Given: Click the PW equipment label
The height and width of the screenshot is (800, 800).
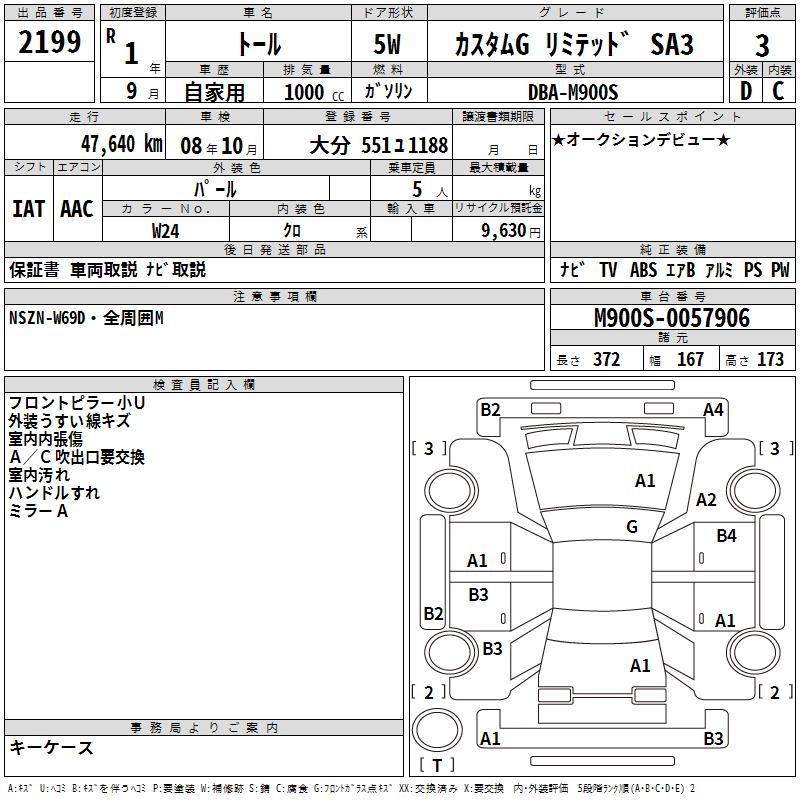Looking at the screenshot, I should coord(780,270).
